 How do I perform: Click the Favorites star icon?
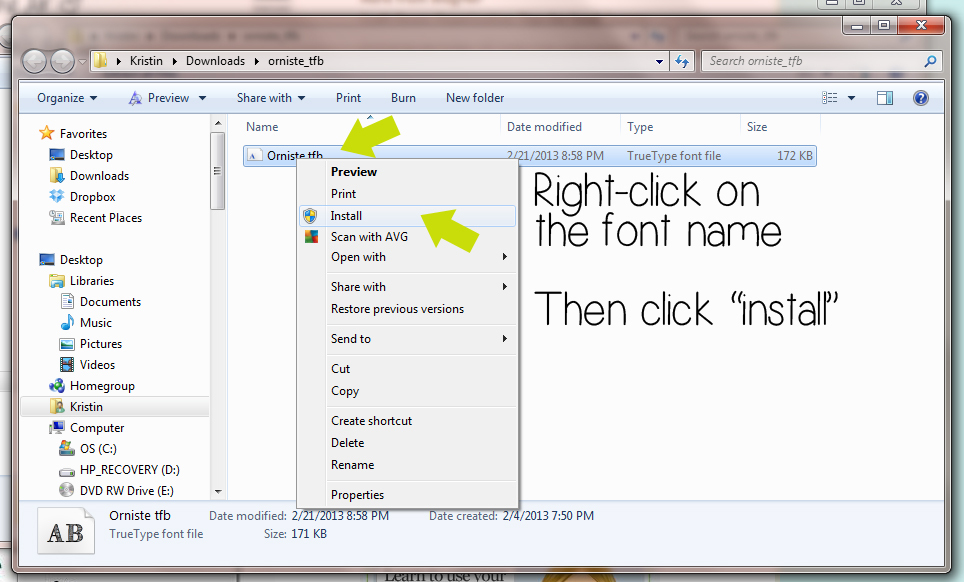point(47,133)
